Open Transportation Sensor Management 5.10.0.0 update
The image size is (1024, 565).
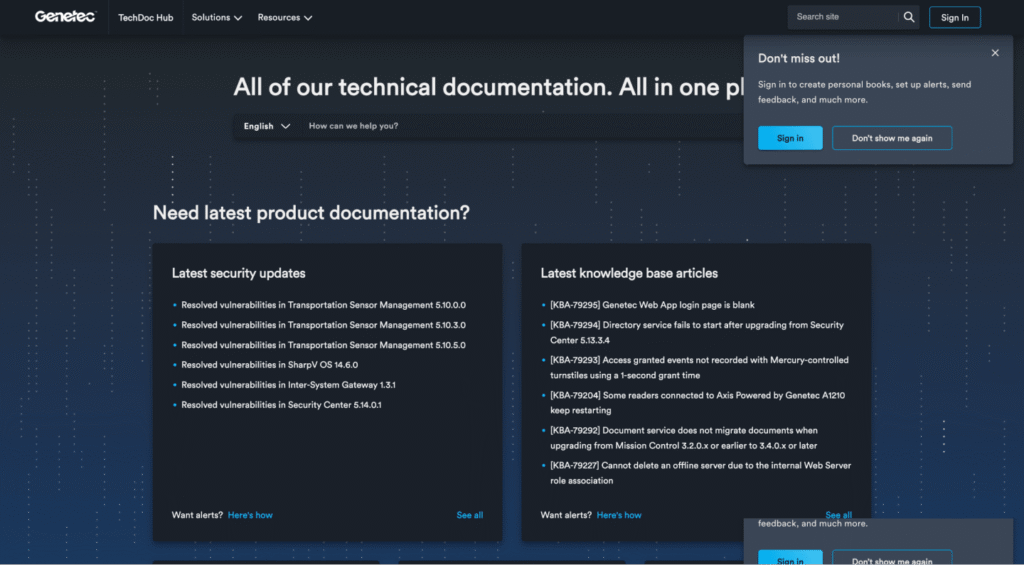click(323, 305)
